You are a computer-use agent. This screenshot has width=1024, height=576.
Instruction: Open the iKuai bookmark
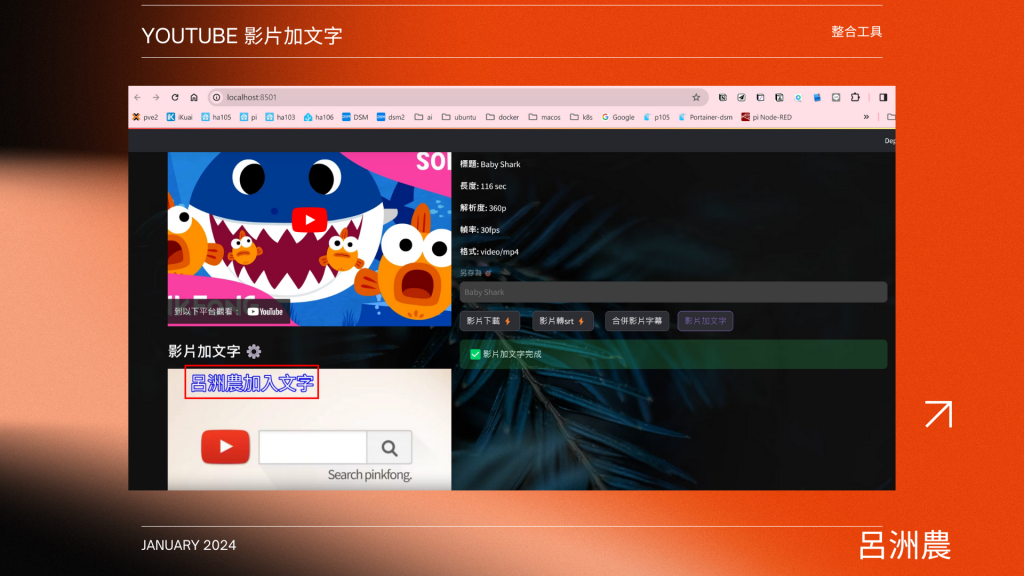(180, 118)
